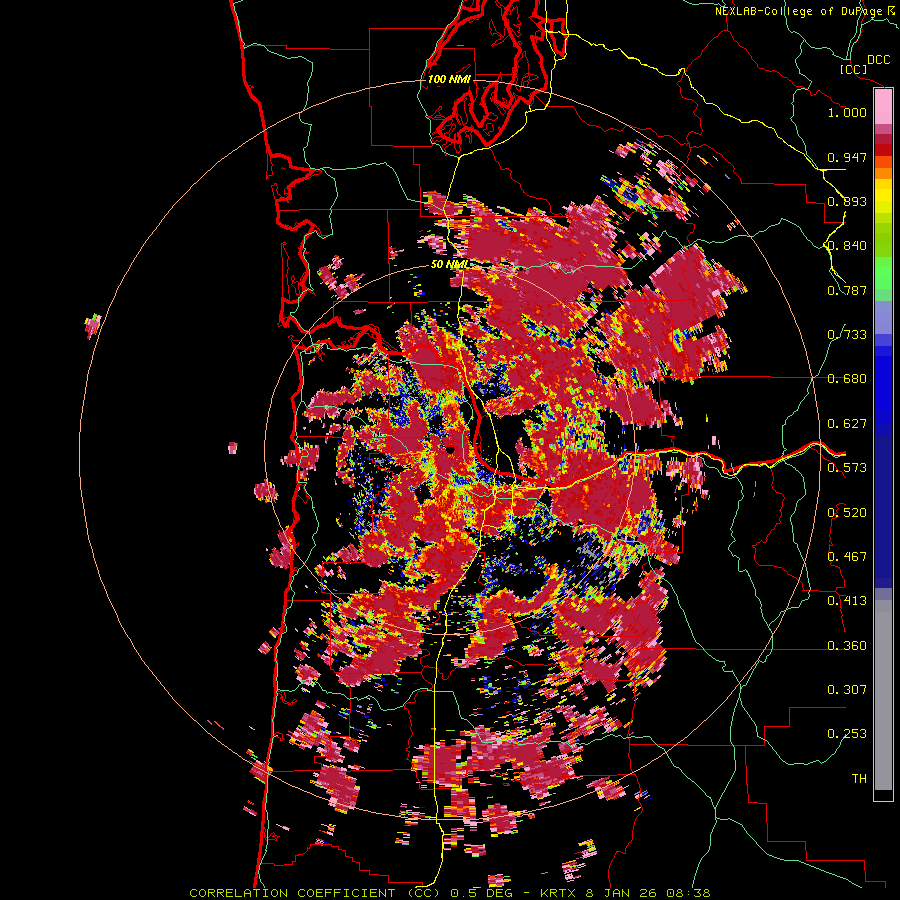This screenshot has height=900, width=900.
Task: Click the 0.467 legend value
Action: [x=847, y=557]
